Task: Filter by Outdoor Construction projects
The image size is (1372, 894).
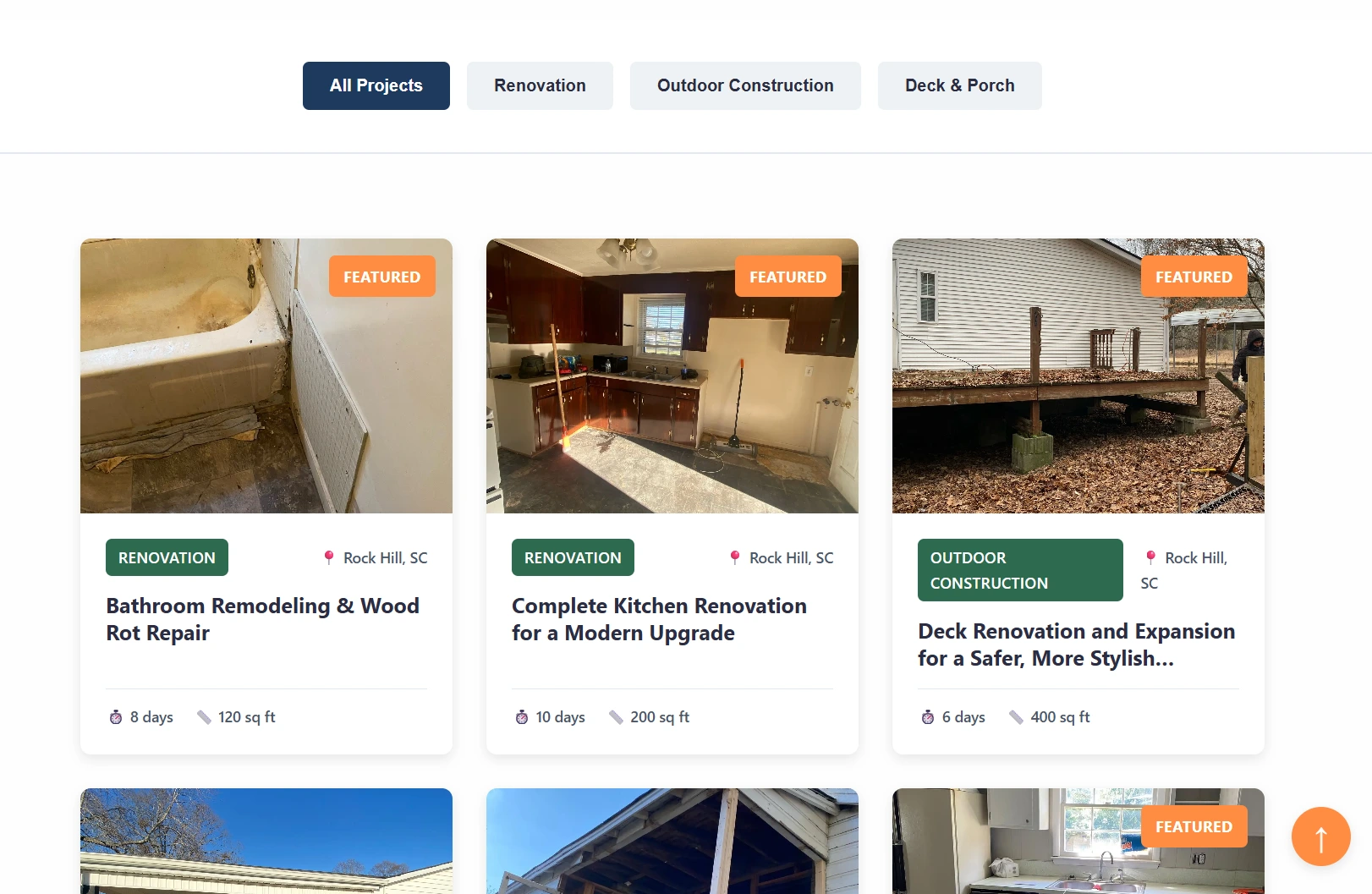Action: (745, 85)
